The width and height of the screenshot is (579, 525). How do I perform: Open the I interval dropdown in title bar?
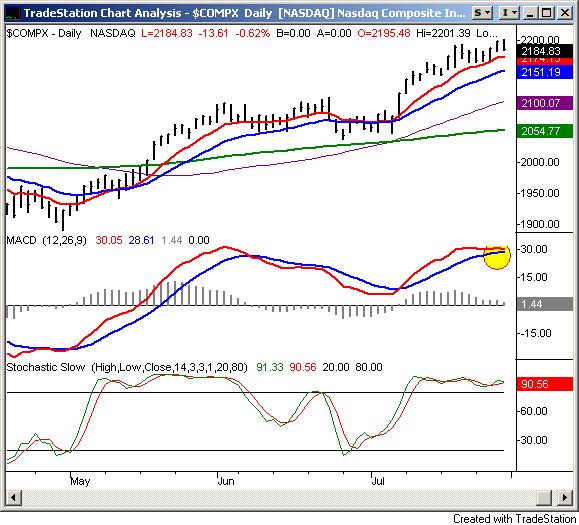[x=510, y=13]
